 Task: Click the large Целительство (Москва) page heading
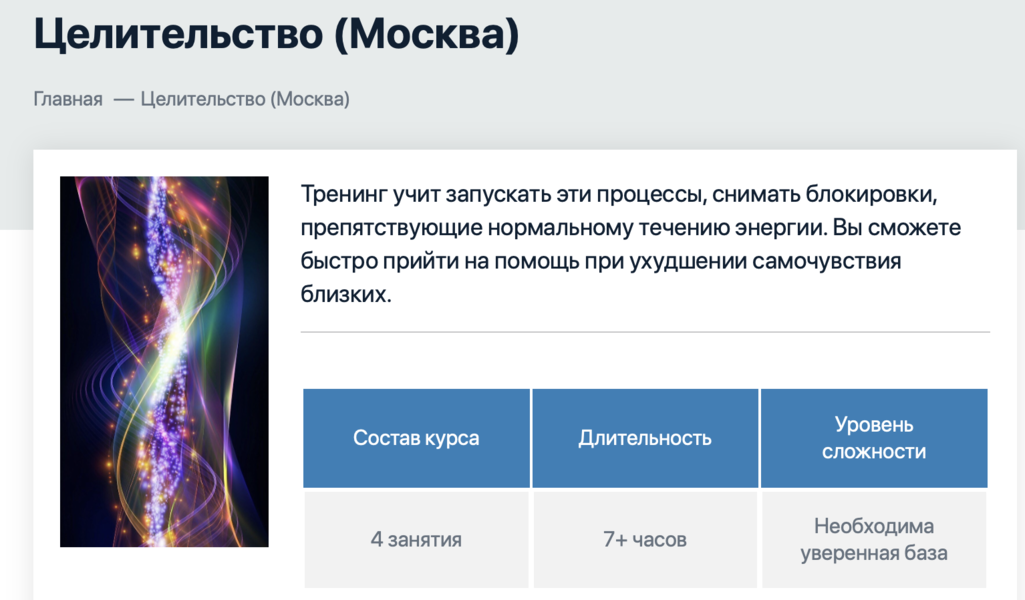[x=277, y=36]
